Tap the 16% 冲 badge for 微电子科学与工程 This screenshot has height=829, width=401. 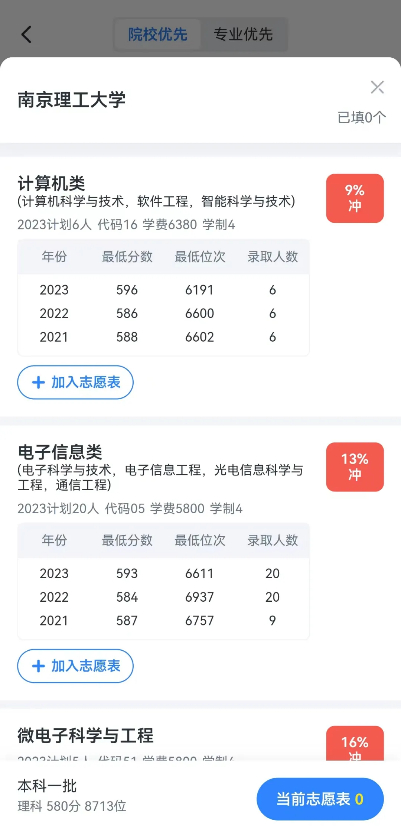(x=354, y=744)
